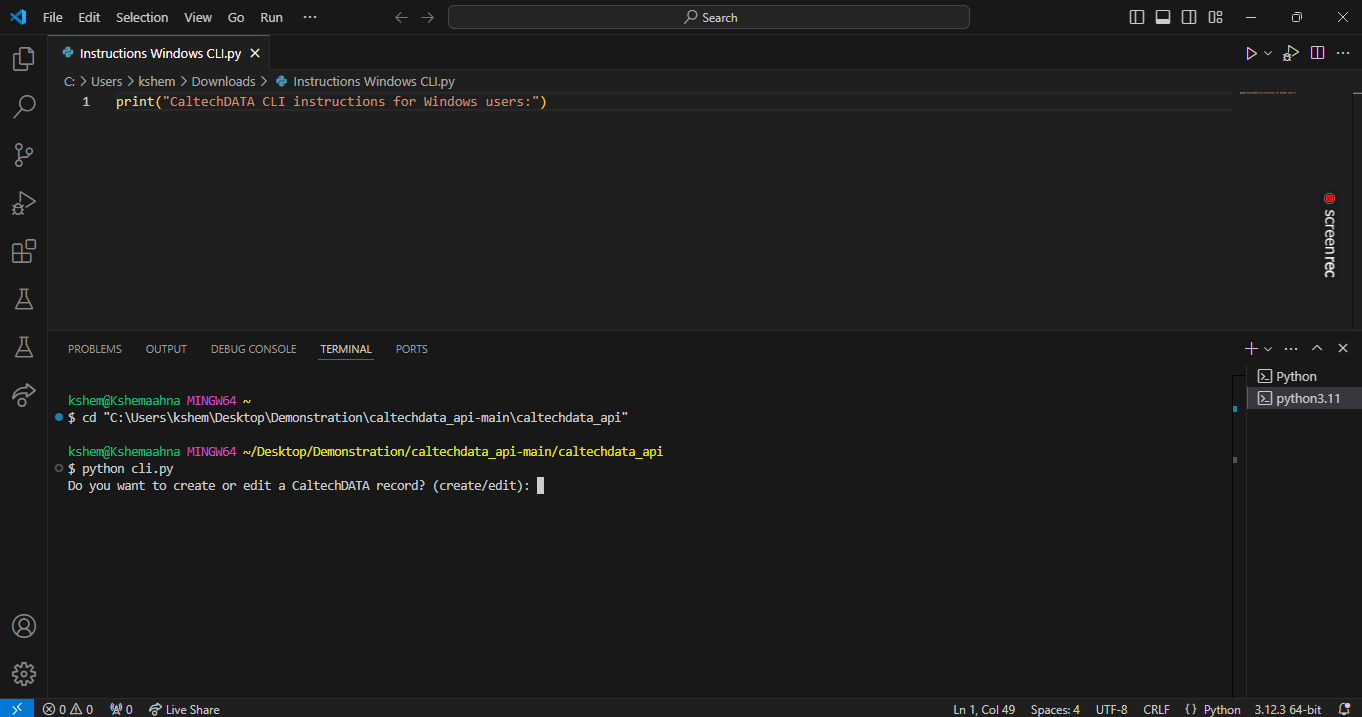Viewport: 1362px width, 717px height.
Task: Toggle the Secondary Side Bar layout button
Action: point(1189,17)
